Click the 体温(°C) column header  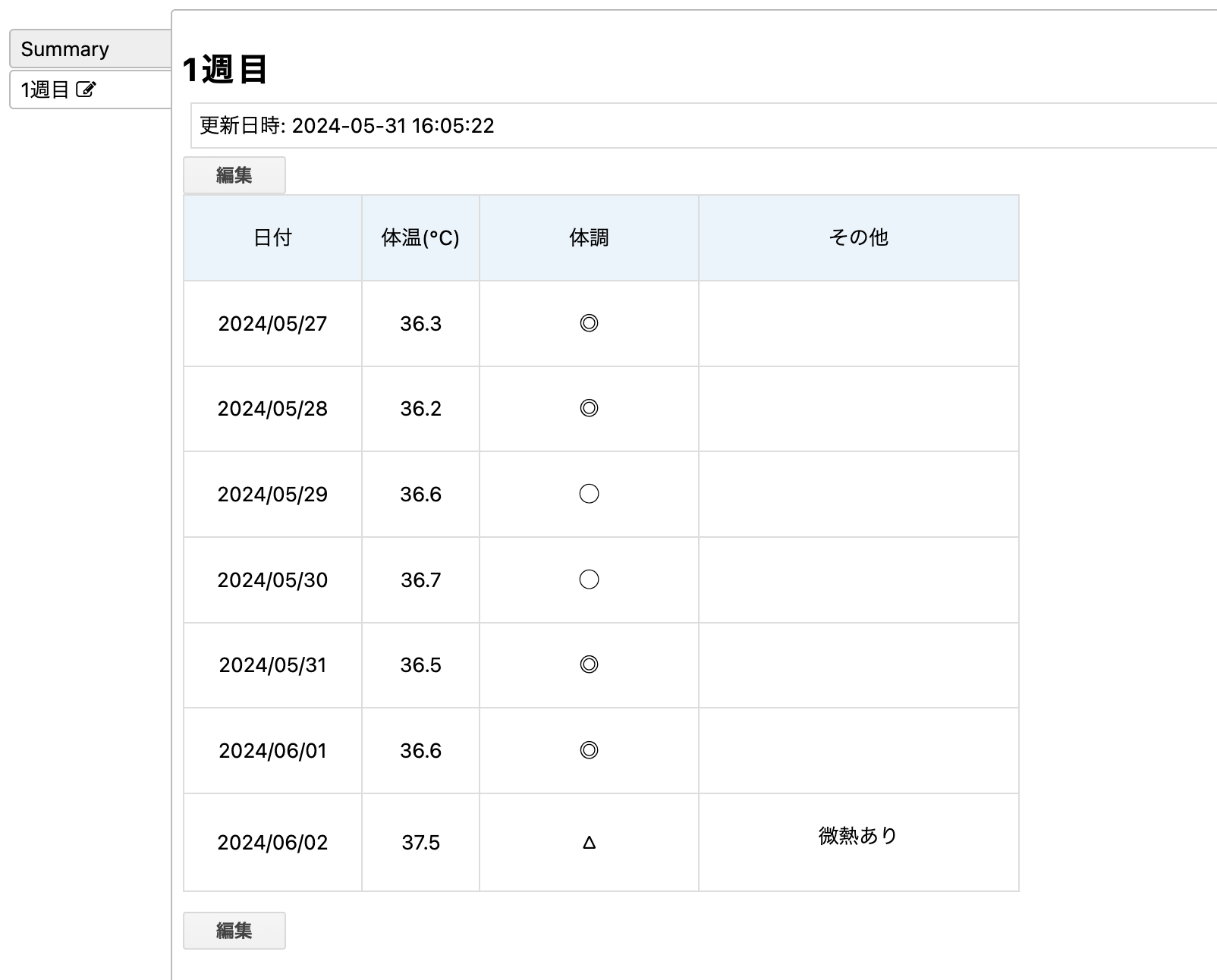point(420,238)
